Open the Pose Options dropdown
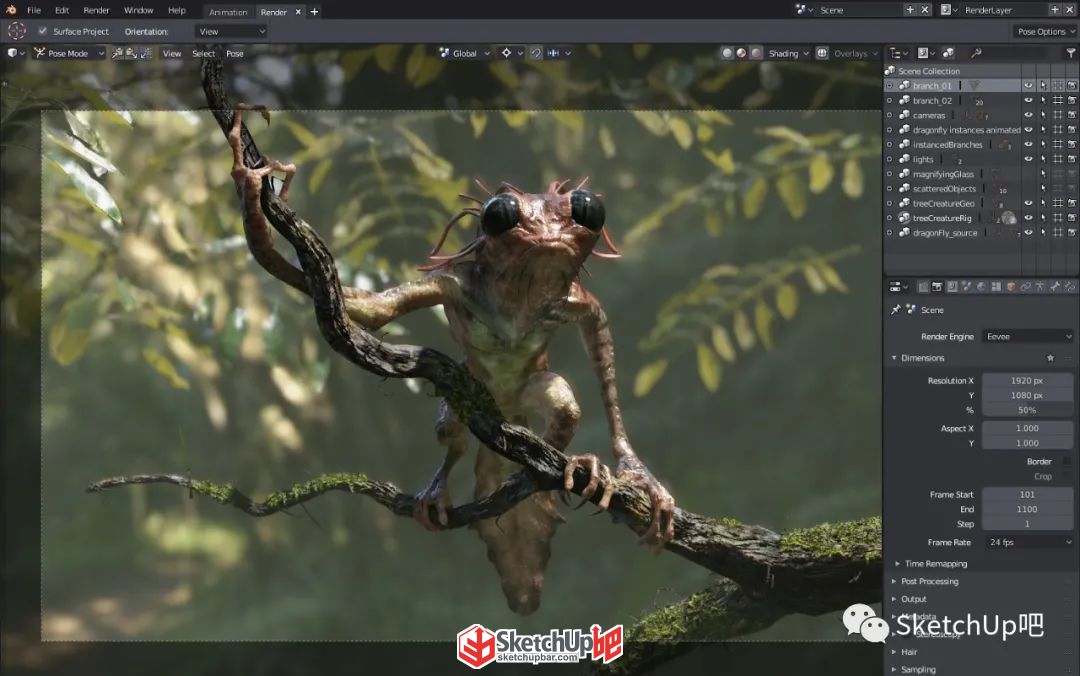The width and height of the screenshot is (1080, 676). [x=1046, y=31]
